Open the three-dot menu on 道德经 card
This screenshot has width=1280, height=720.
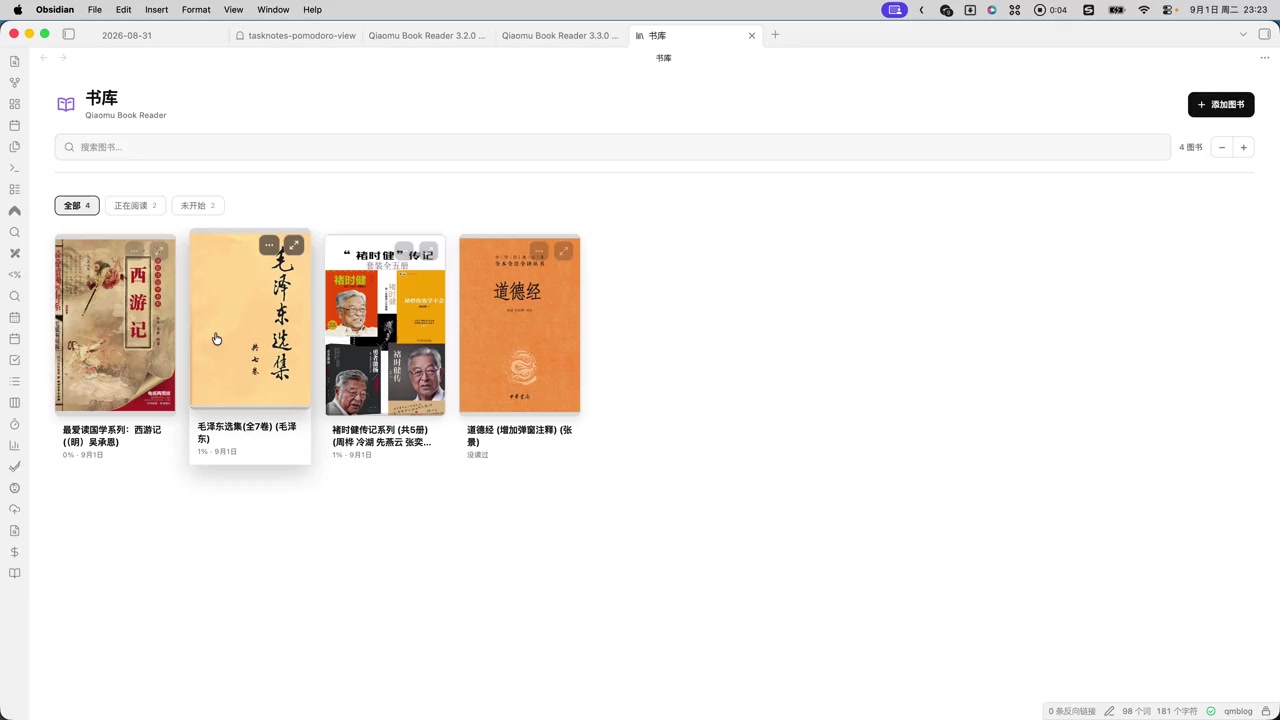539,251
